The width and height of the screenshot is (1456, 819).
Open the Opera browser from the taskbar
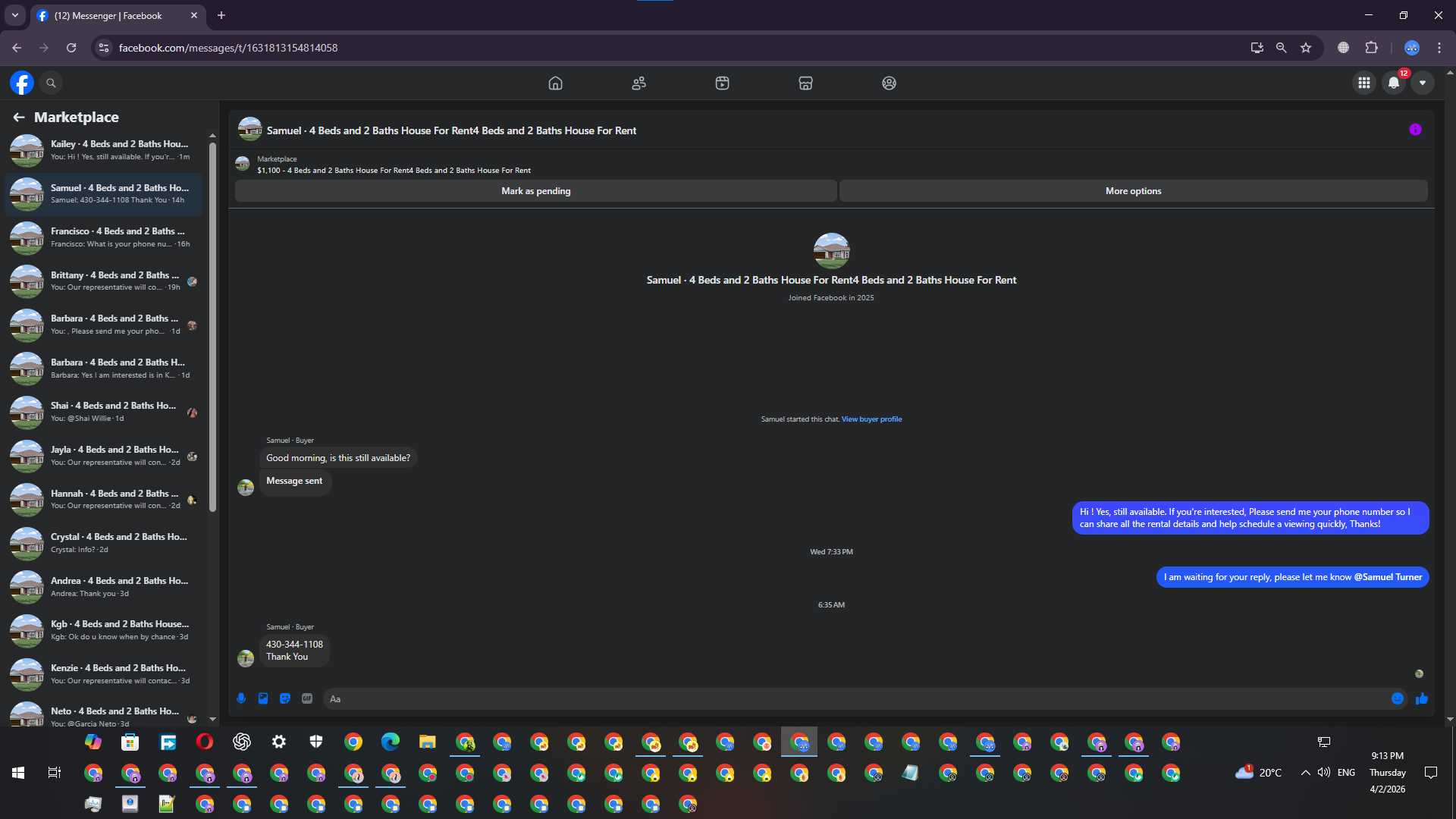205,742
